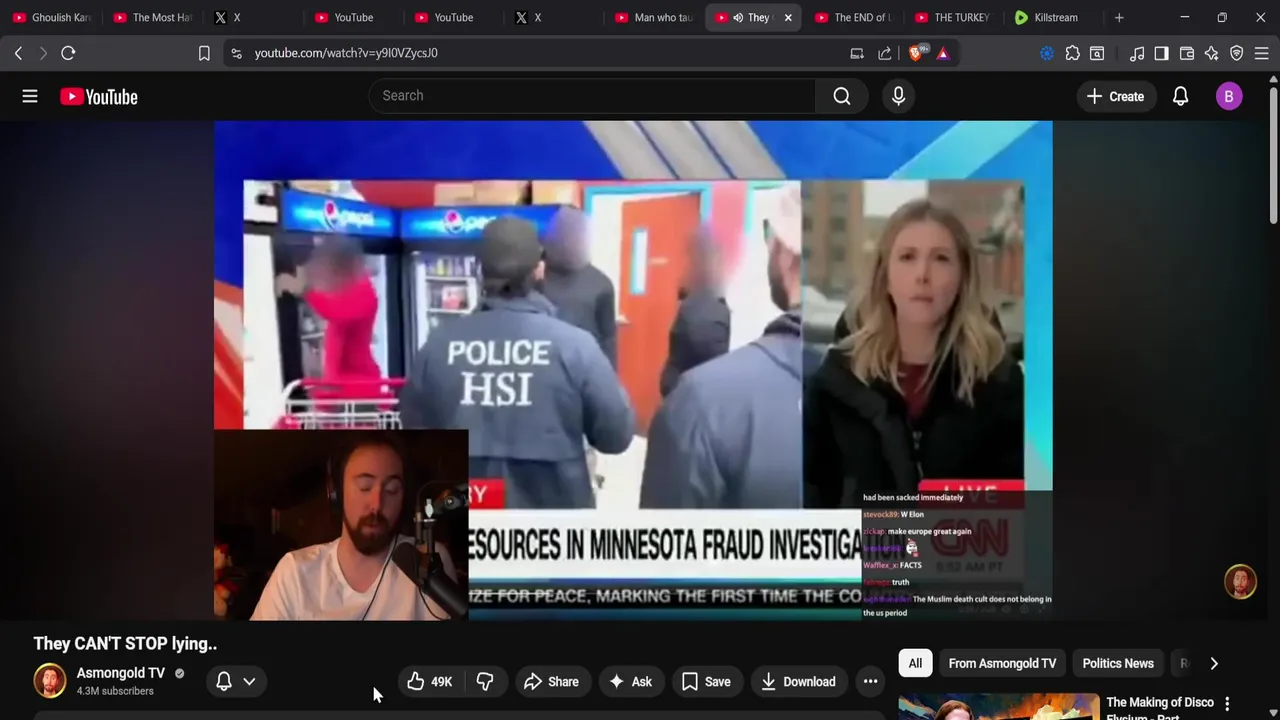This screenshot has height=720, width=1280.
Task: Expand subscription notification options chevron
Action: (249, 682)
